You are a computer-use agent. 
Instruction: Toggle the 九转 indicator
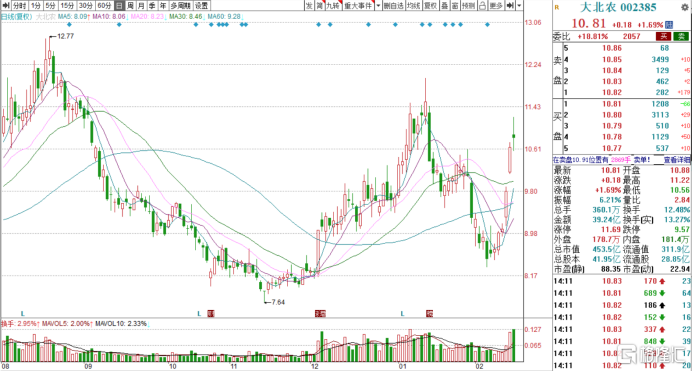(333, 5)
